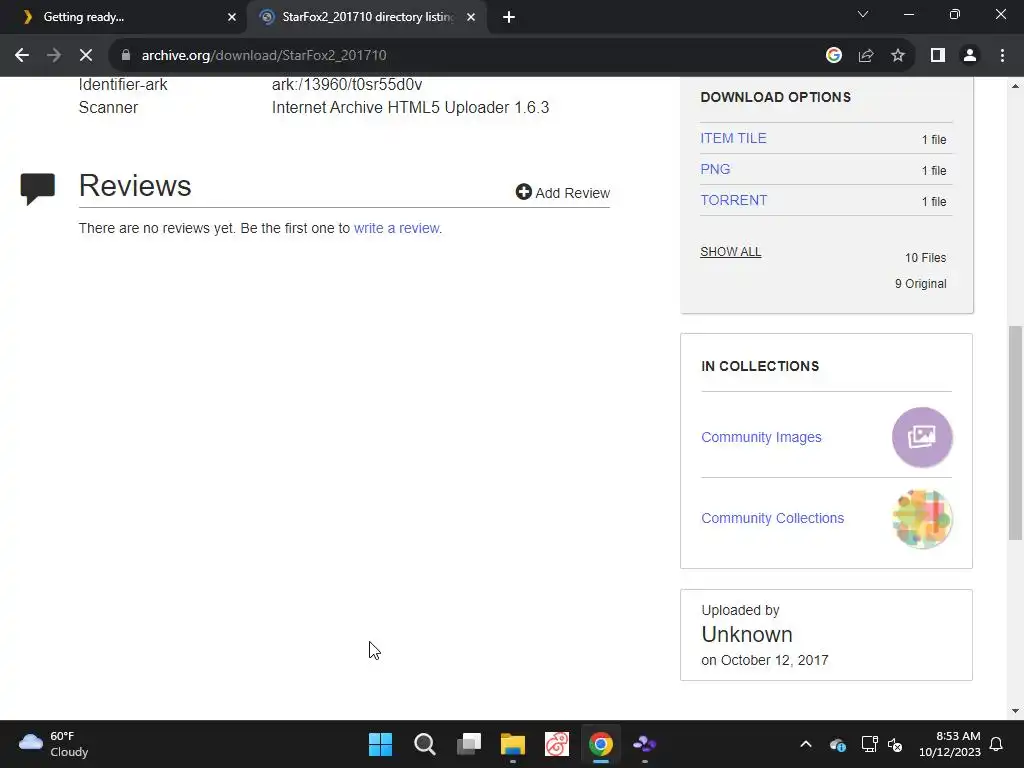Open the Chrome three-dot menu
This screenshot has width=1024, height=768.
(x=1002, y=56)
